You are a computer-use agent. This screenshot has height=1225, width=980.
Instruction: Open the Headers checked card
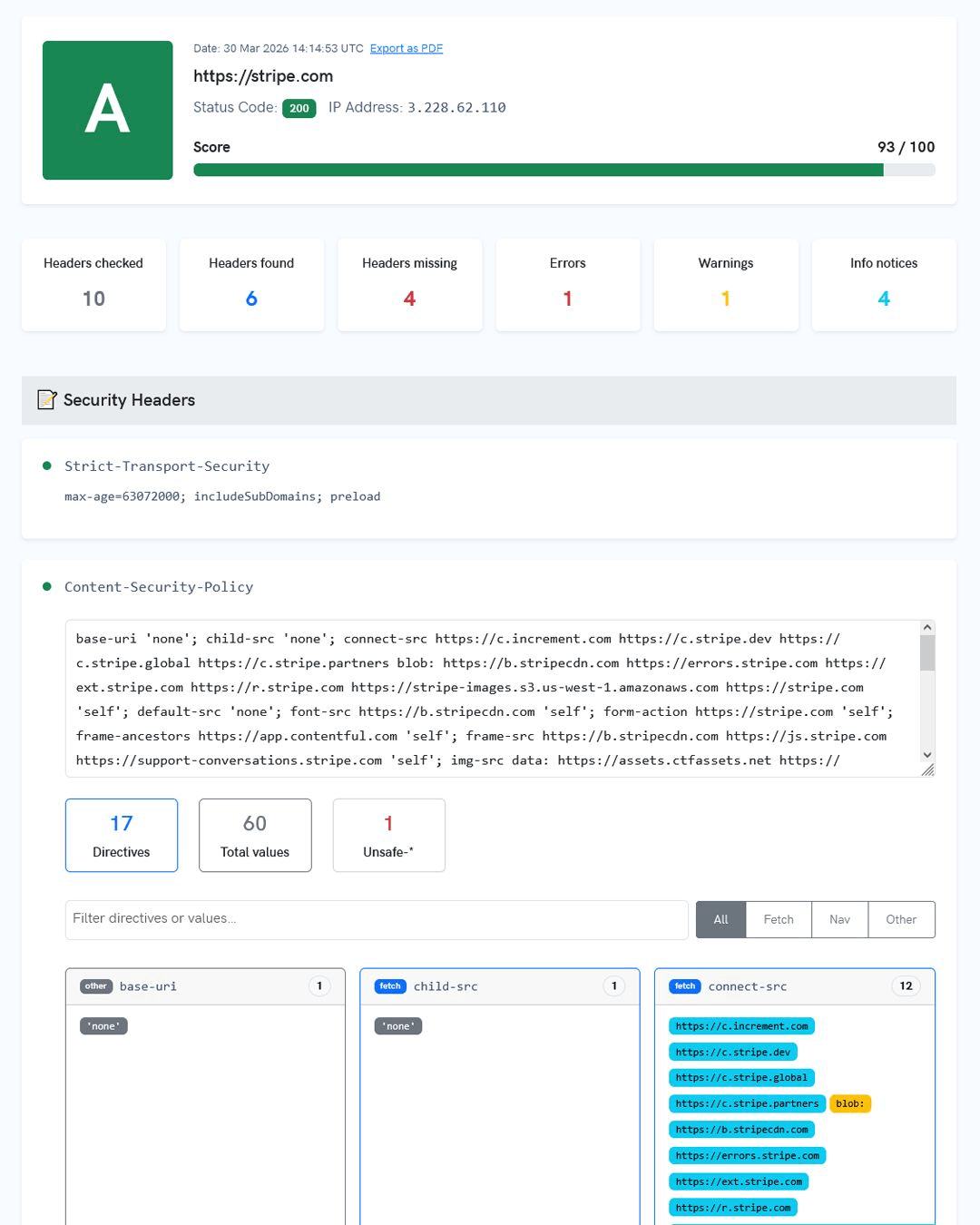pos(93,284)
